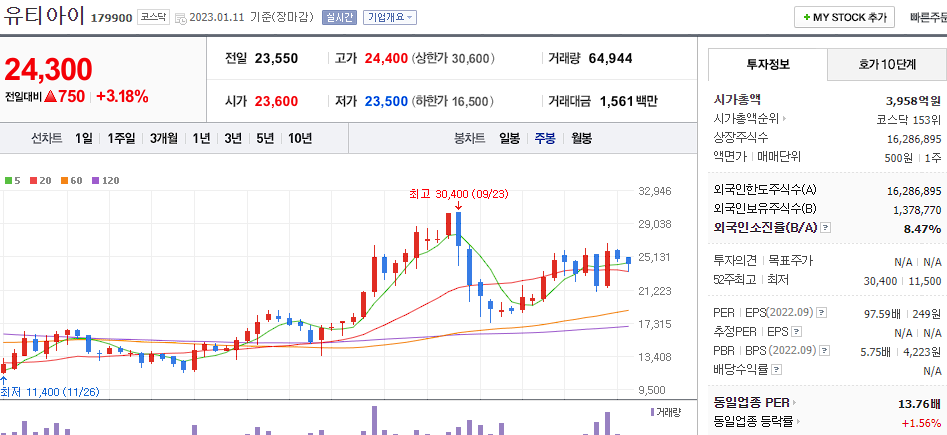947x435 pixels.
Task: Click the 전일 value 23,550
Action: coord(277,59)
